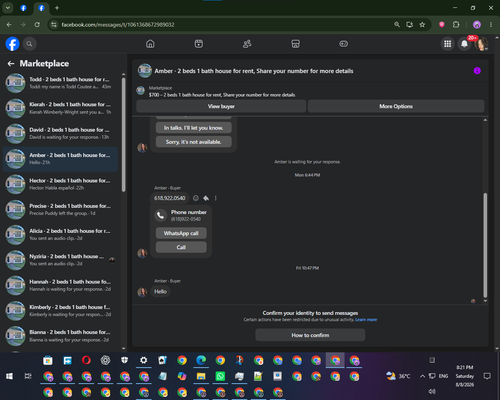Screen dimensions: 500x400
Task: Open the Todd conversation
Action: 61,83
